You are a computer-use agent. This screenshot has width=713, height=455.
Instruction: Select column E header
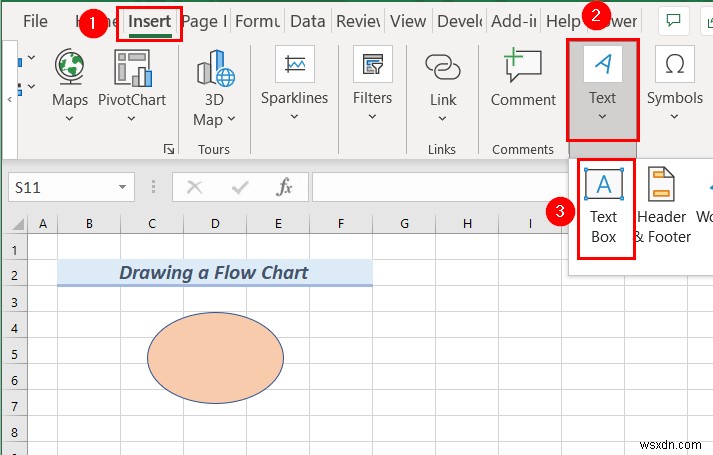(278, 224)
